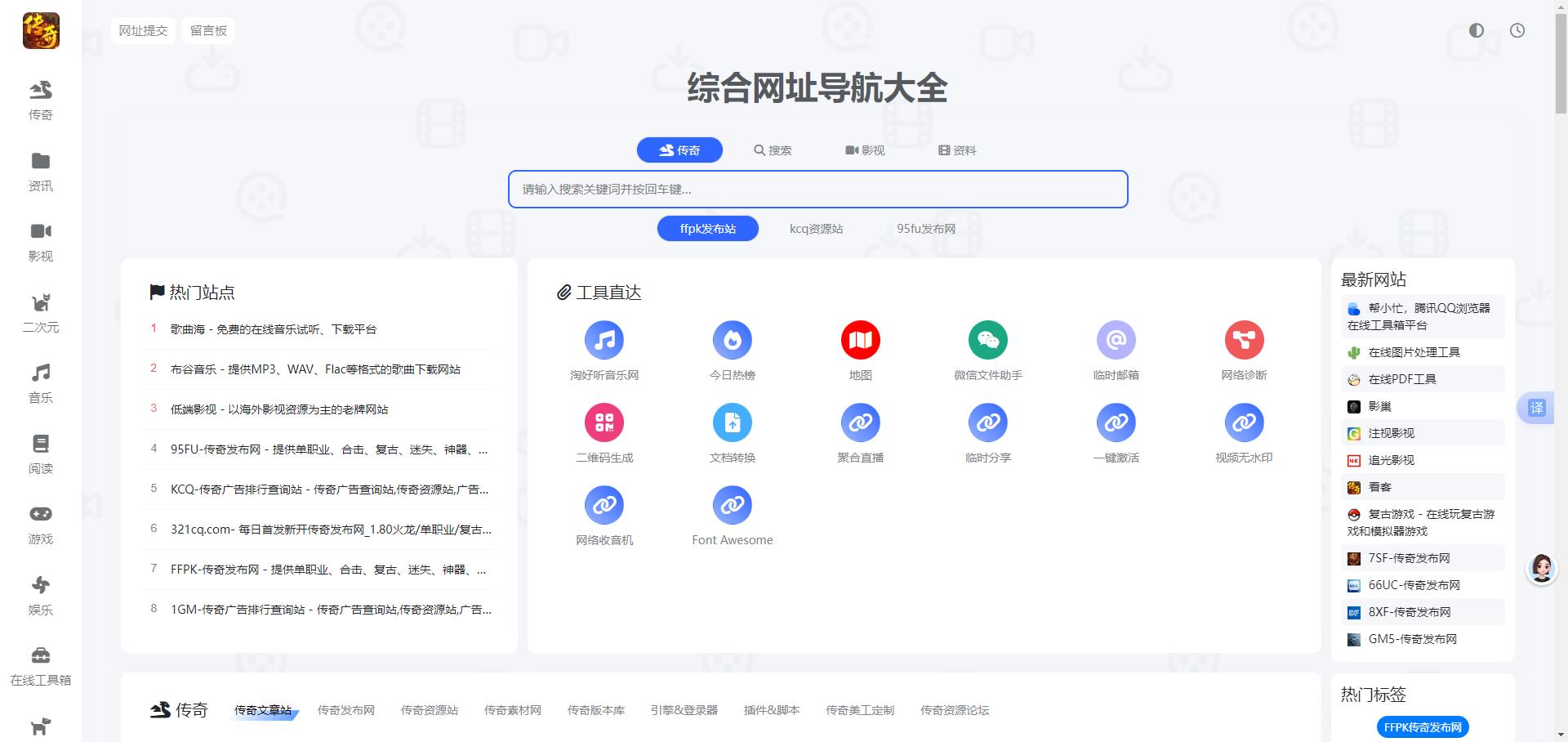Switch to 传奇文章站 tab

(x=263, y=710)
